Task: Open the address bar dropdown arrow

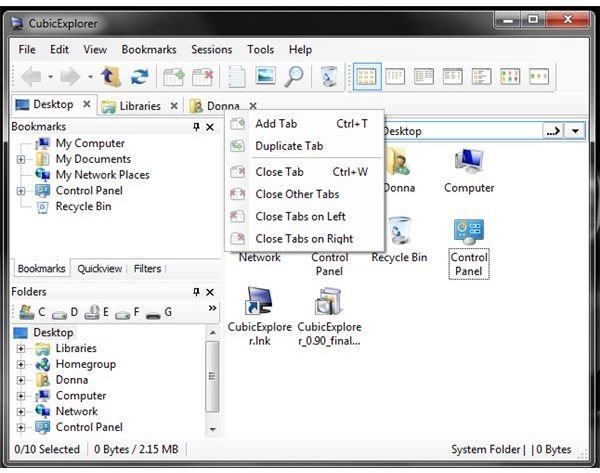Action: tap(575, 131)
